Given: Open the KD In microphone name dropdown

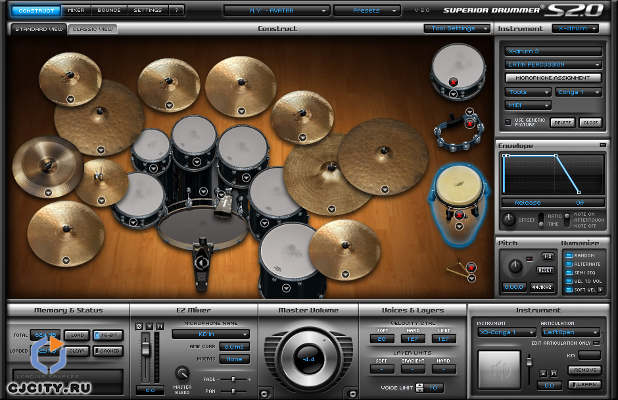Looking at the screenshot, I should [211, 334].
